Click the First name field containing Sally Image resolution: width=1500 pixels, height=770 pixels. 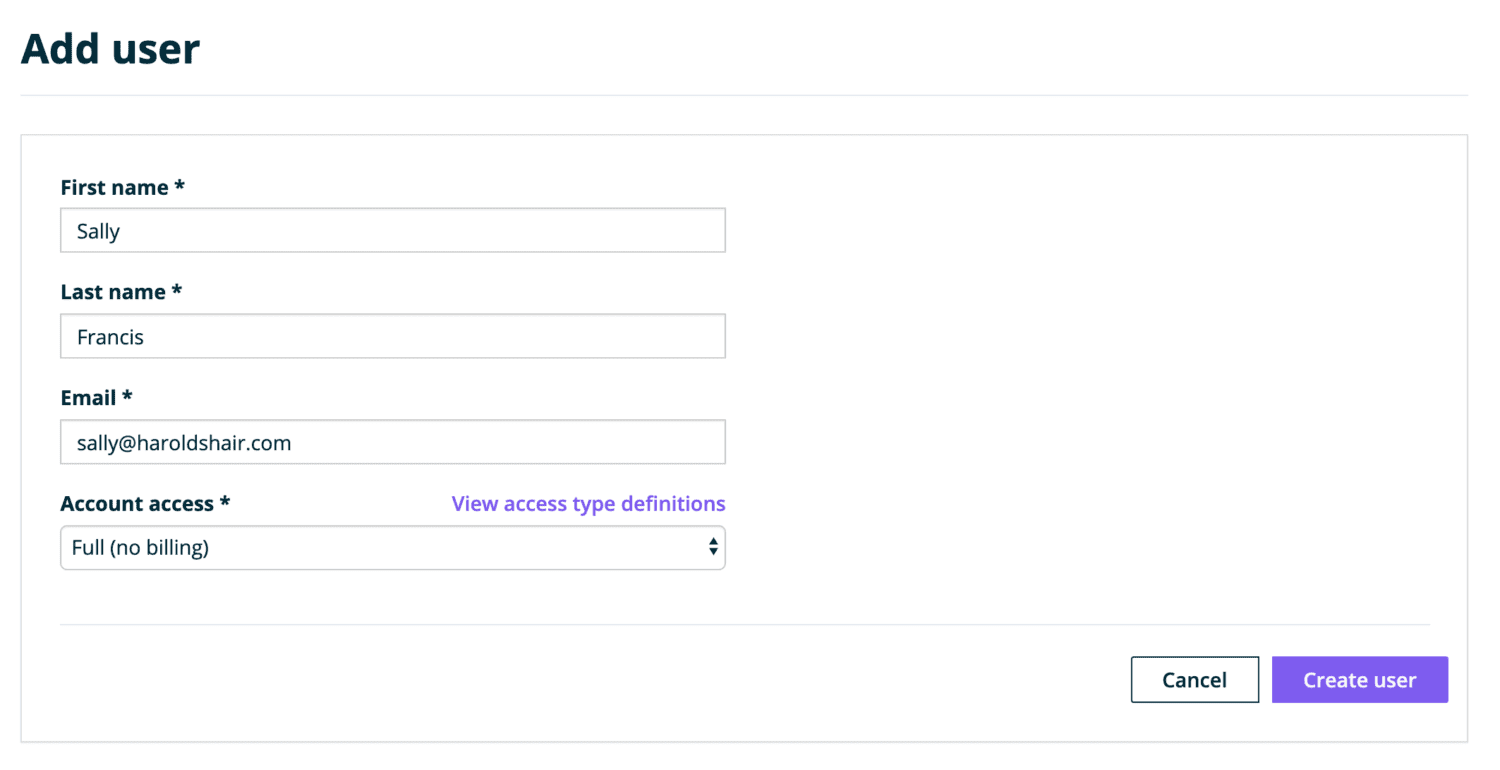392,231
